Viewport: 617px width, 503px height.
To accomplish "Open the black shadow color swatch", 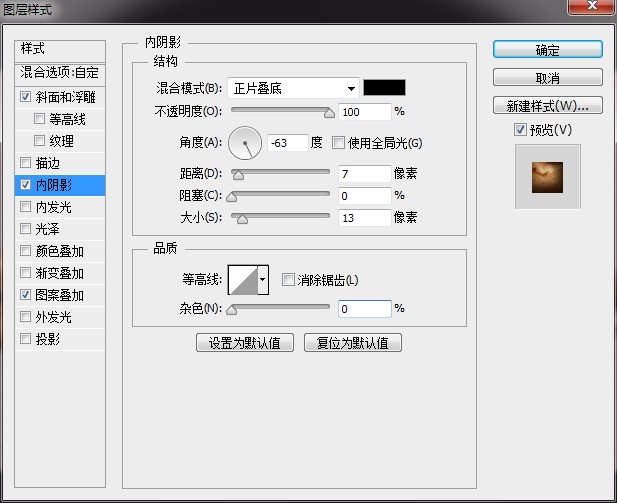I will [384, 87].
